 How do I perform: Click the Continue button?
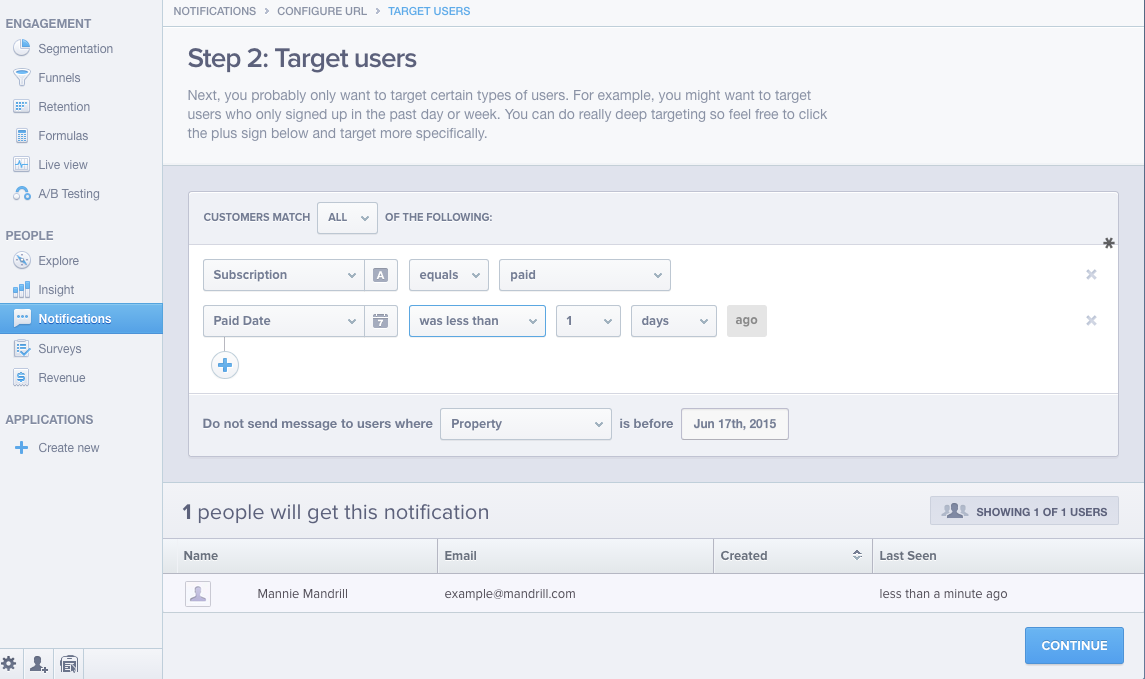[1074, 645]
